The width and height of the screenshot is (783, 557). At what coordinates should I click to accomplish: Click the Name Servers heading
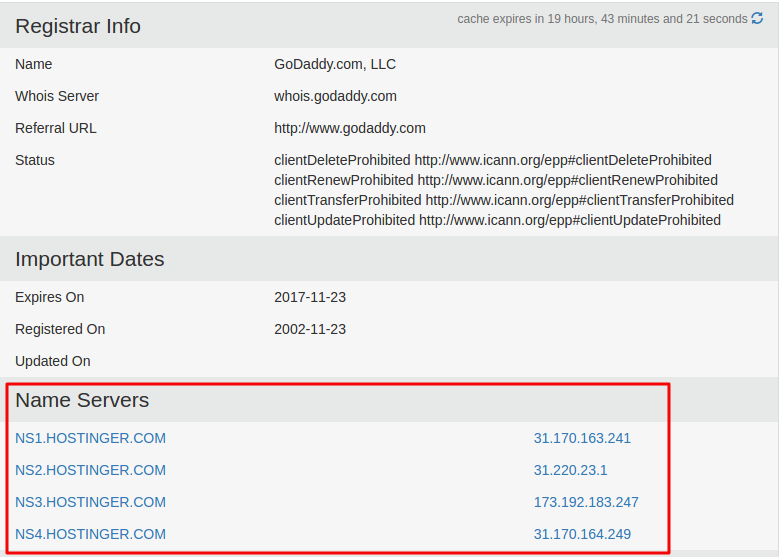(x=82, y=400)
